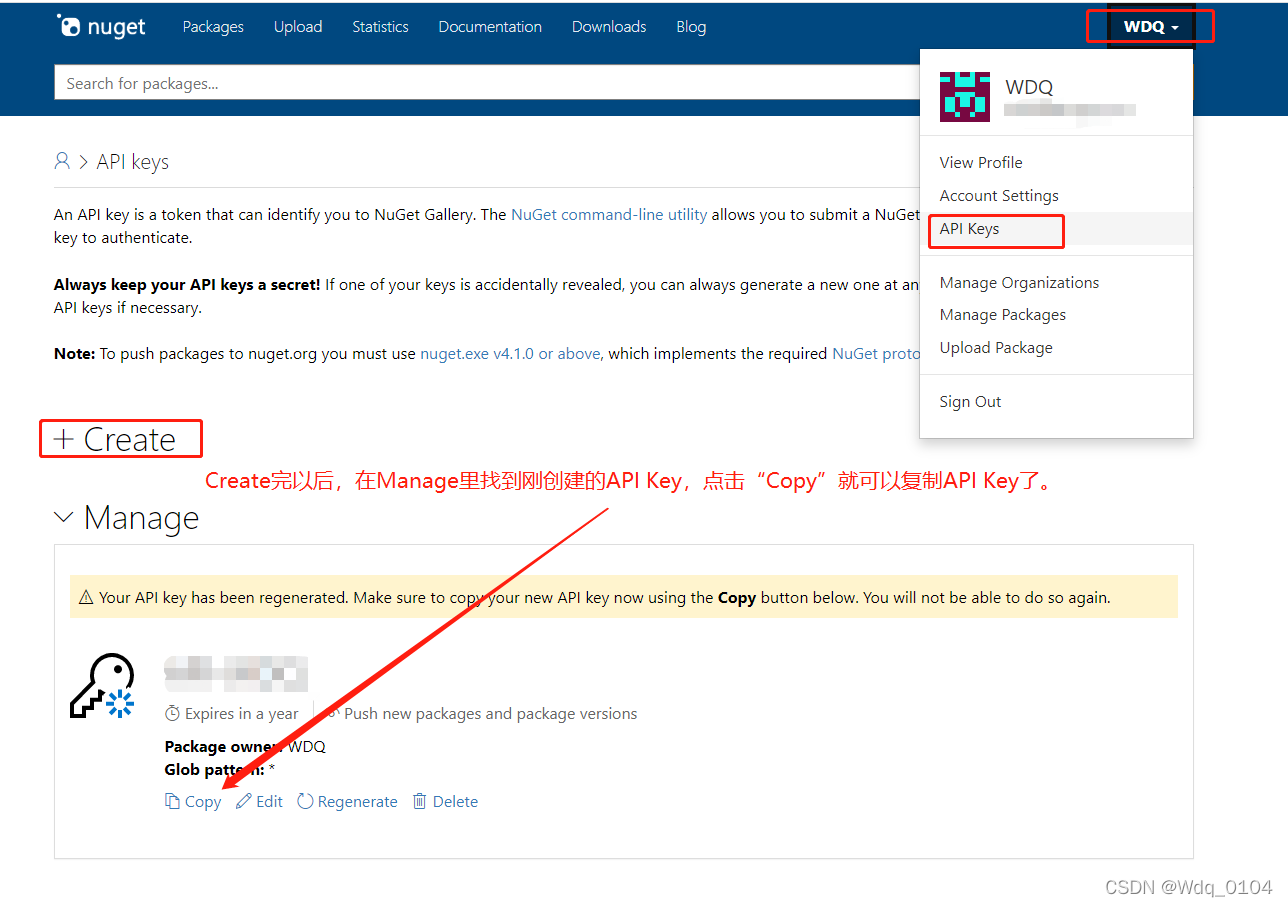The width and height of the screenshot is (1288, 907).
Task: Click the WDQ name in dropdown header
Action: tap(1029, 87)
